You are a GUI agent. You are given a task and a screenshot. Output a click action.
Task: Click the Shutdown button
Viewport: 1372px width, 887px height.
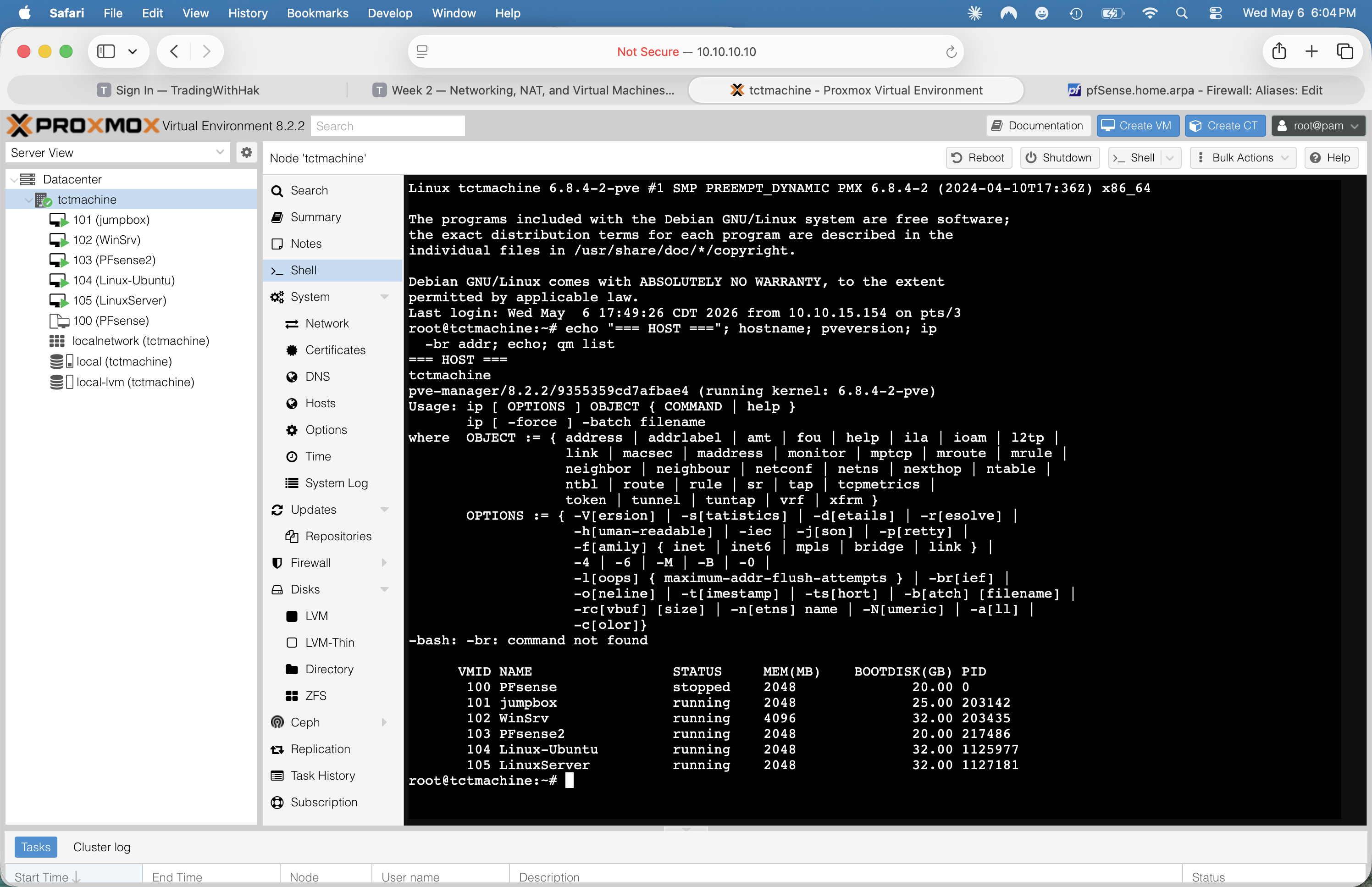(1059, 158)
